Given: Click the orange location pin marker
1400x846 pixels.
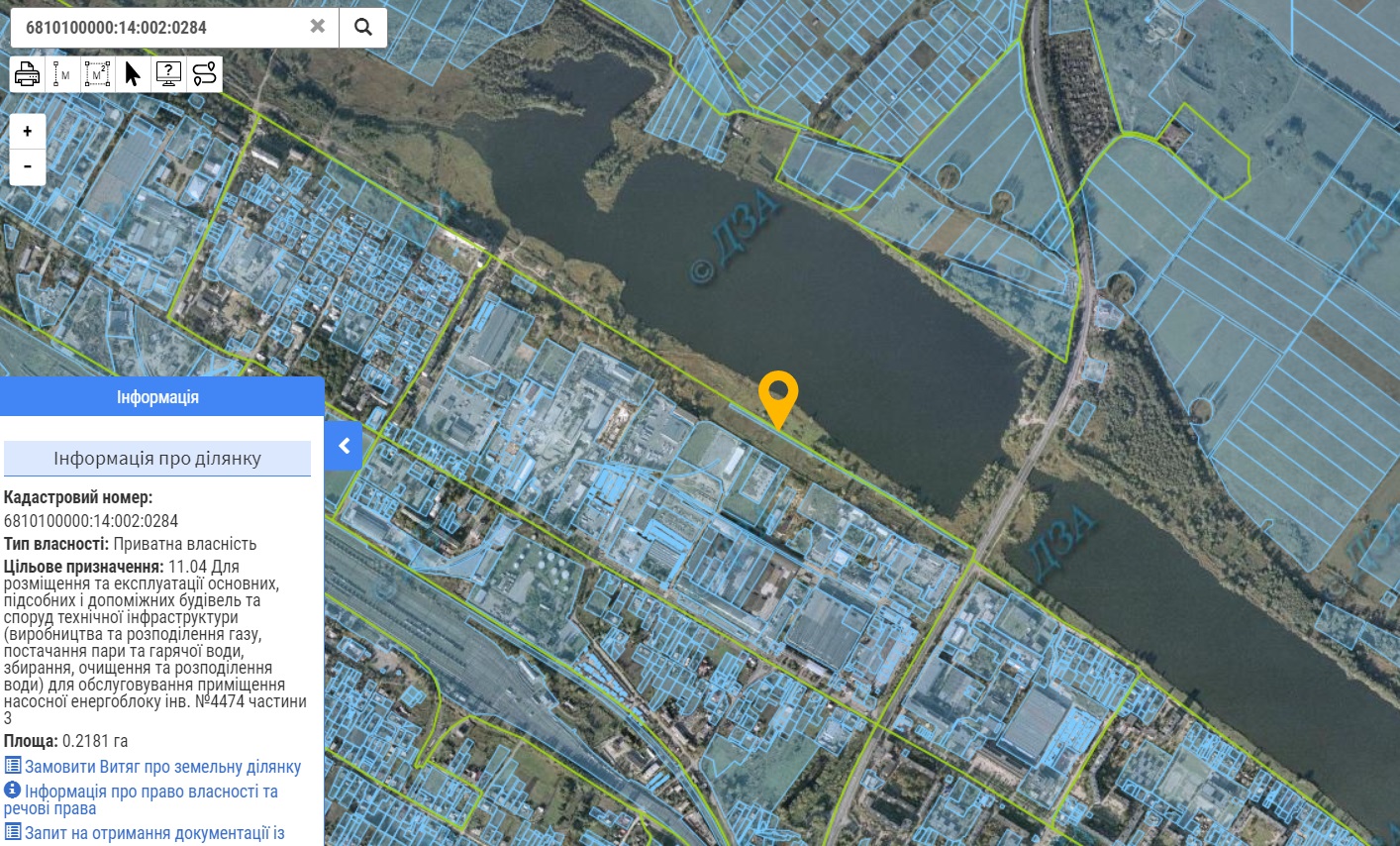Looking at the screenshot, I should coord(778,396).
